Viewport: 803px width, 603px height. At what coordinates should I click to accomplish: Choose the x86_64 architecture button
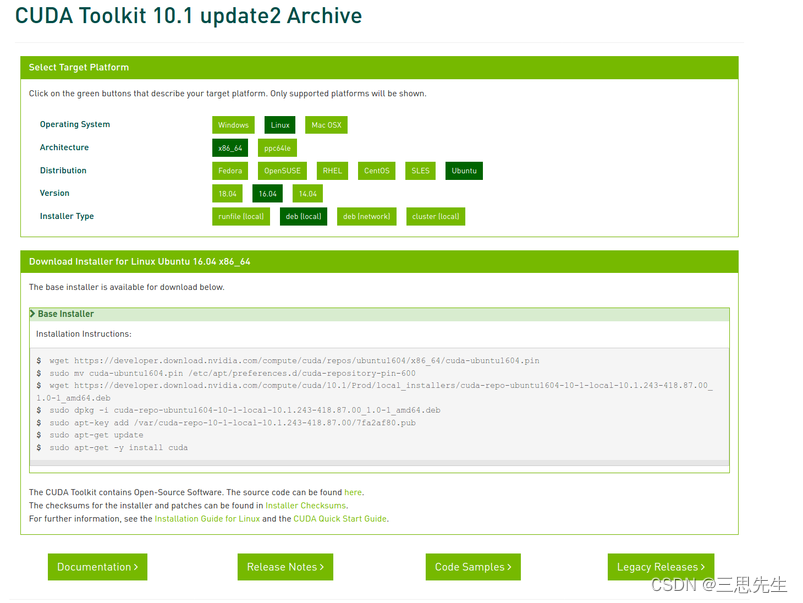pyautogui.click(x=230, y=148)
